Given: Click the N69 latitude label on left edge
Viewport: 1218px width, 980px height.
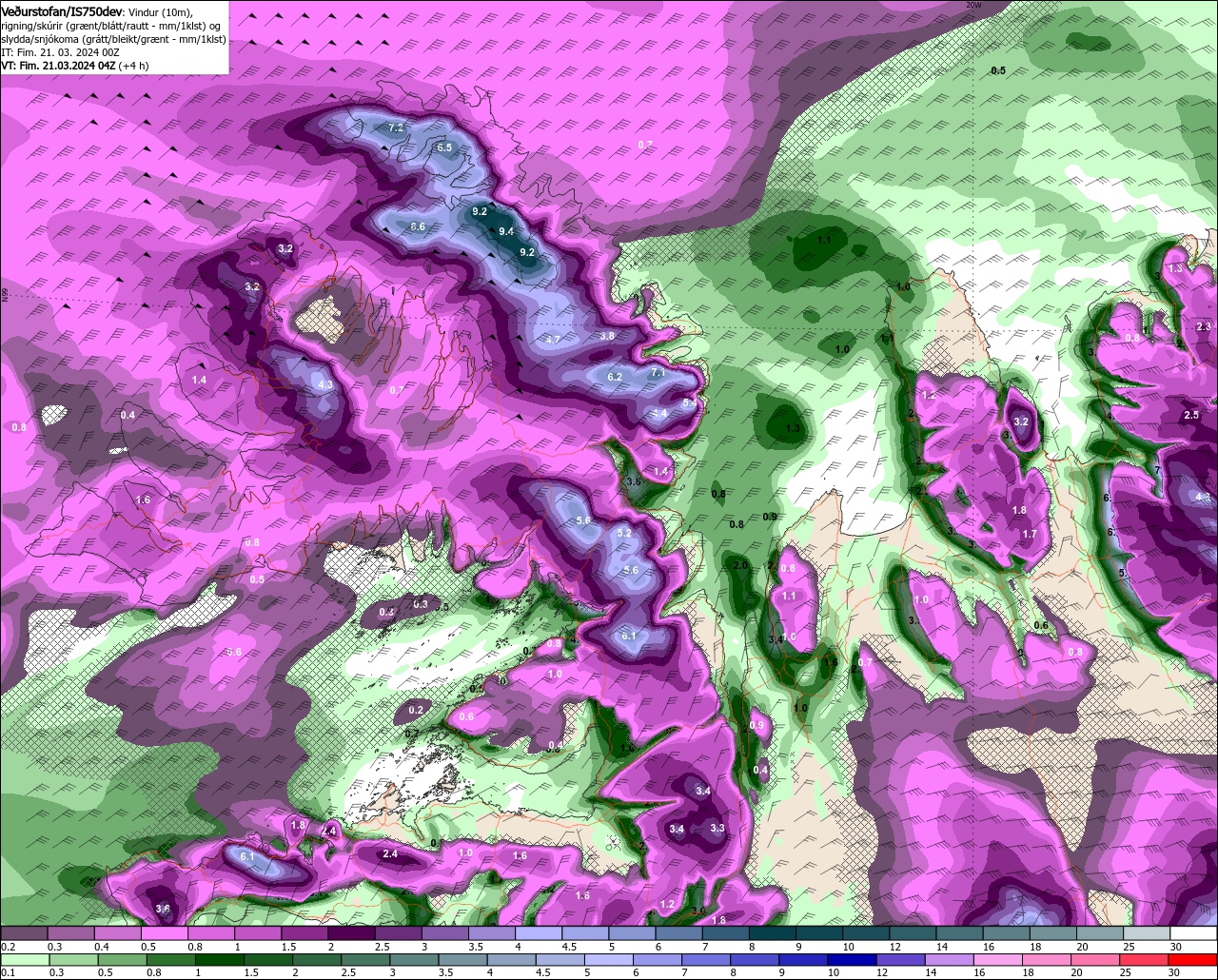Looking at the screenshot, I should (x=5, y=296).
